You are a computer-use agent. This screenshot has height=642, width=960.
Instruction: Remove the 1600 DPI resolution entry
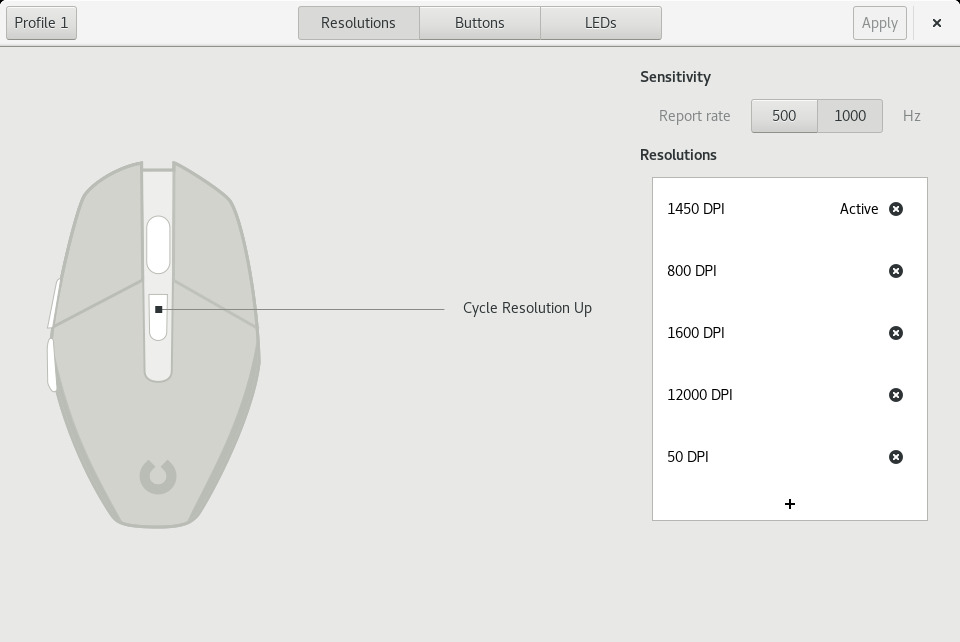click(896, 333)
